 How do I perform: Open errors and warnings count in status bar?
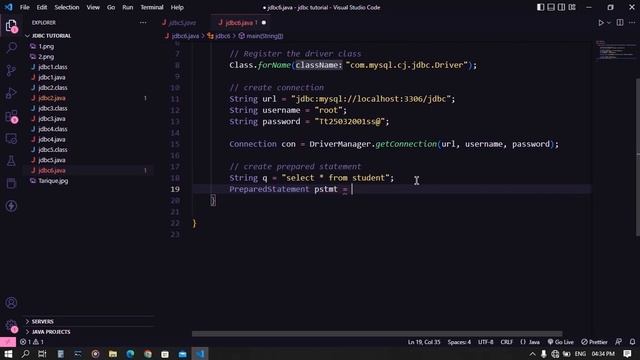[x=32, y=342]
